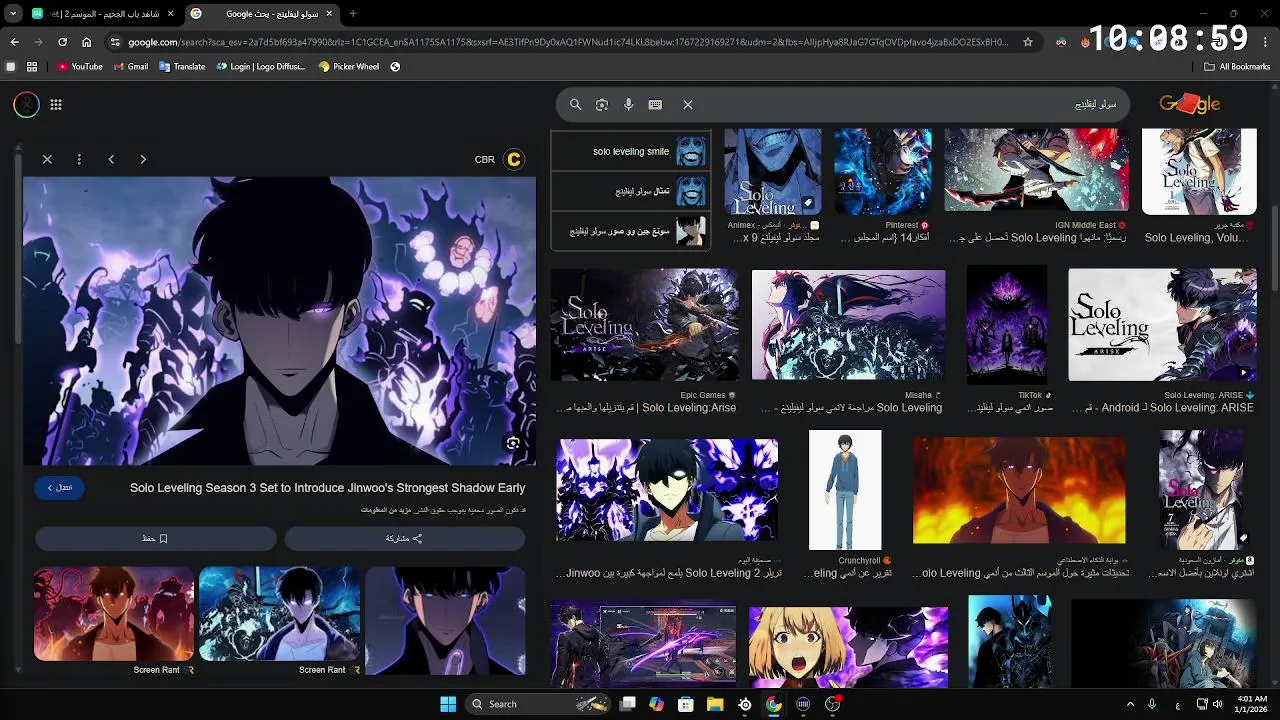Viewport: 1280px width, 720px height.
Task: Click the browser address bar URL
Action: tap(567, 42)
